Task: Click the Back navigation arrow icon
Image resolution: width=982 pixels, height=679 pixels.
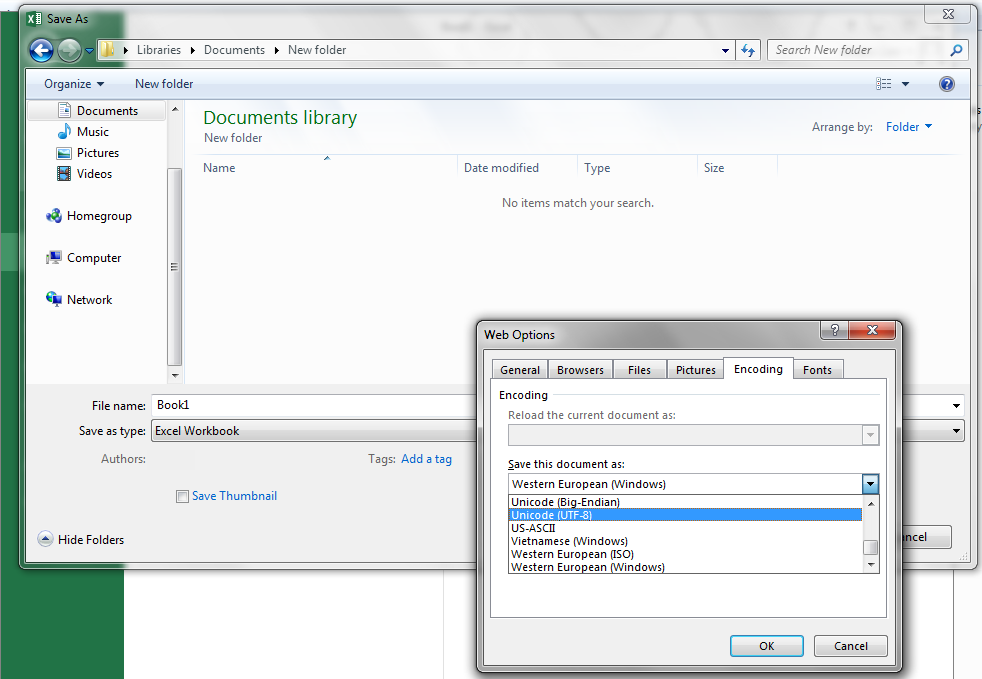Action: [x=41, y=50]
